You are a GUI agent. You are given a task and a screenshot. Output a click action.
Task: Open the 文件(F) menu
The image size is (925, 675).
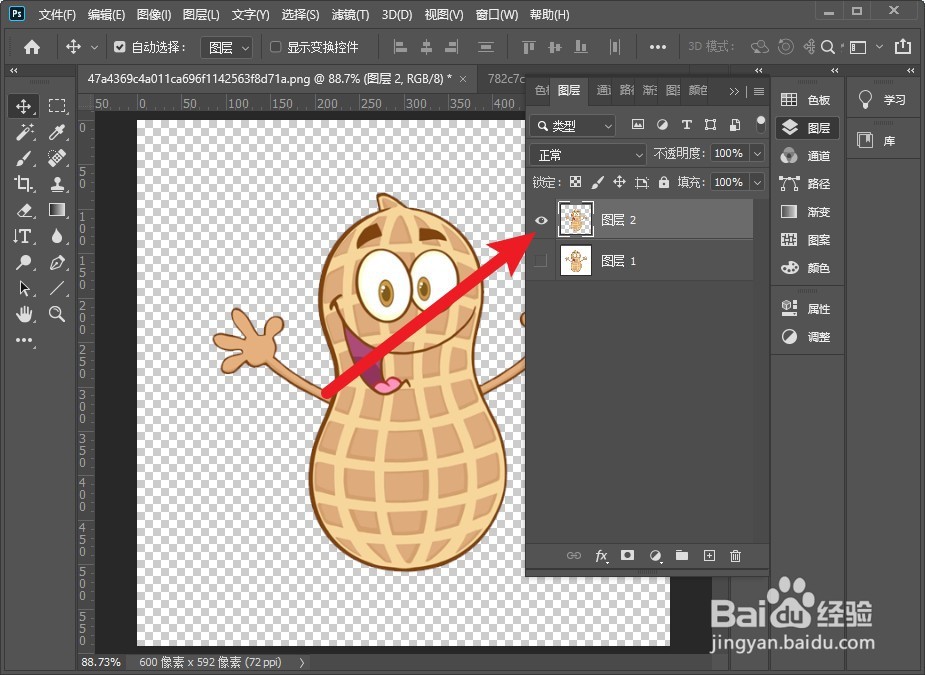[x=57, y=15]
